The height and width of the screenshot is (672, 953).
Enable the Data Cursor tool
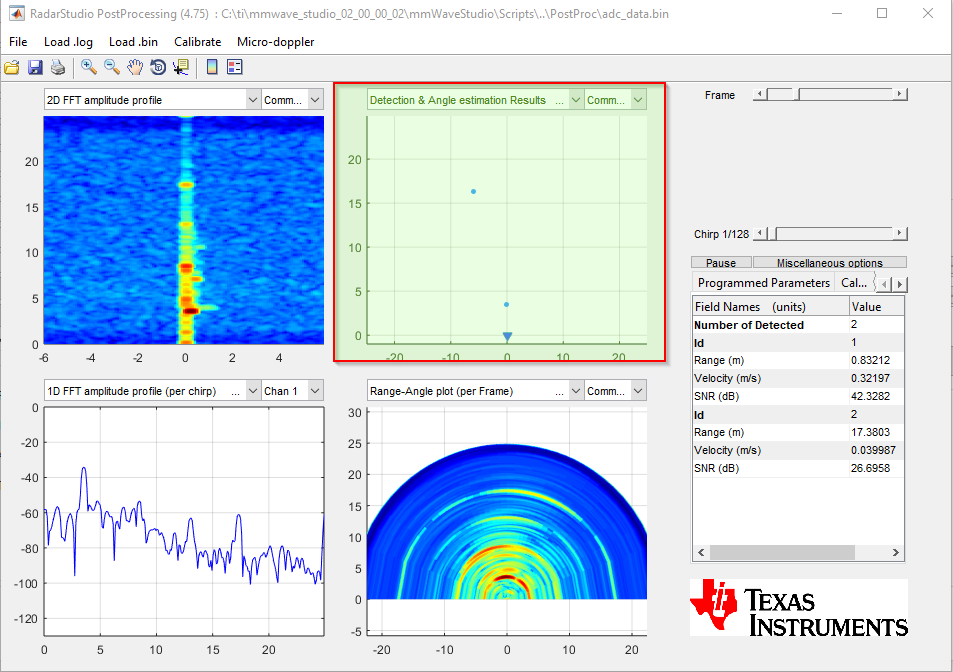click(x=181, y=67)
